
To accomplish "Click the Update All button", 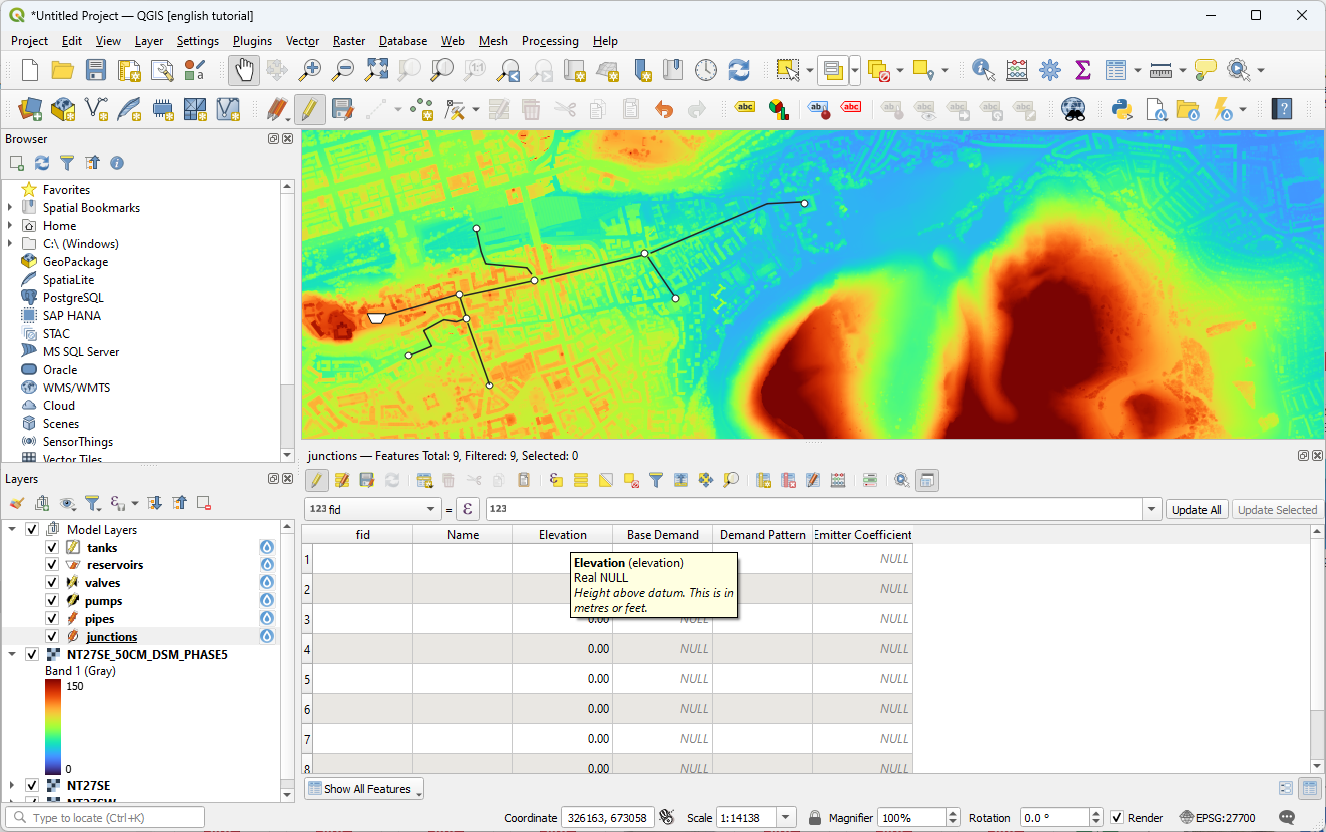I will (x=1196, y=510).
